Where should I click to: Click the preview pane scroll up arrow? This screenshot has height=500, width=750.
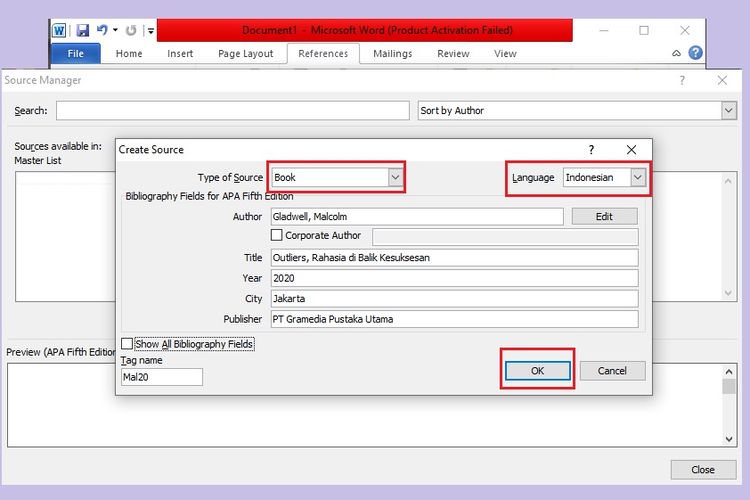point(728,372)
